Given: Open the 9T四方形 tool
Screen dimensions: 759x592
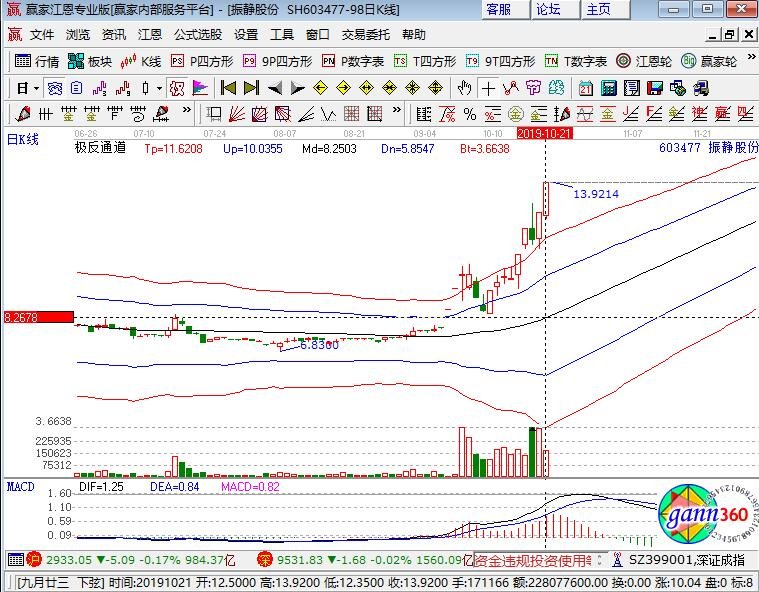Looking at the screenshot, I should (x=501, y=61).
